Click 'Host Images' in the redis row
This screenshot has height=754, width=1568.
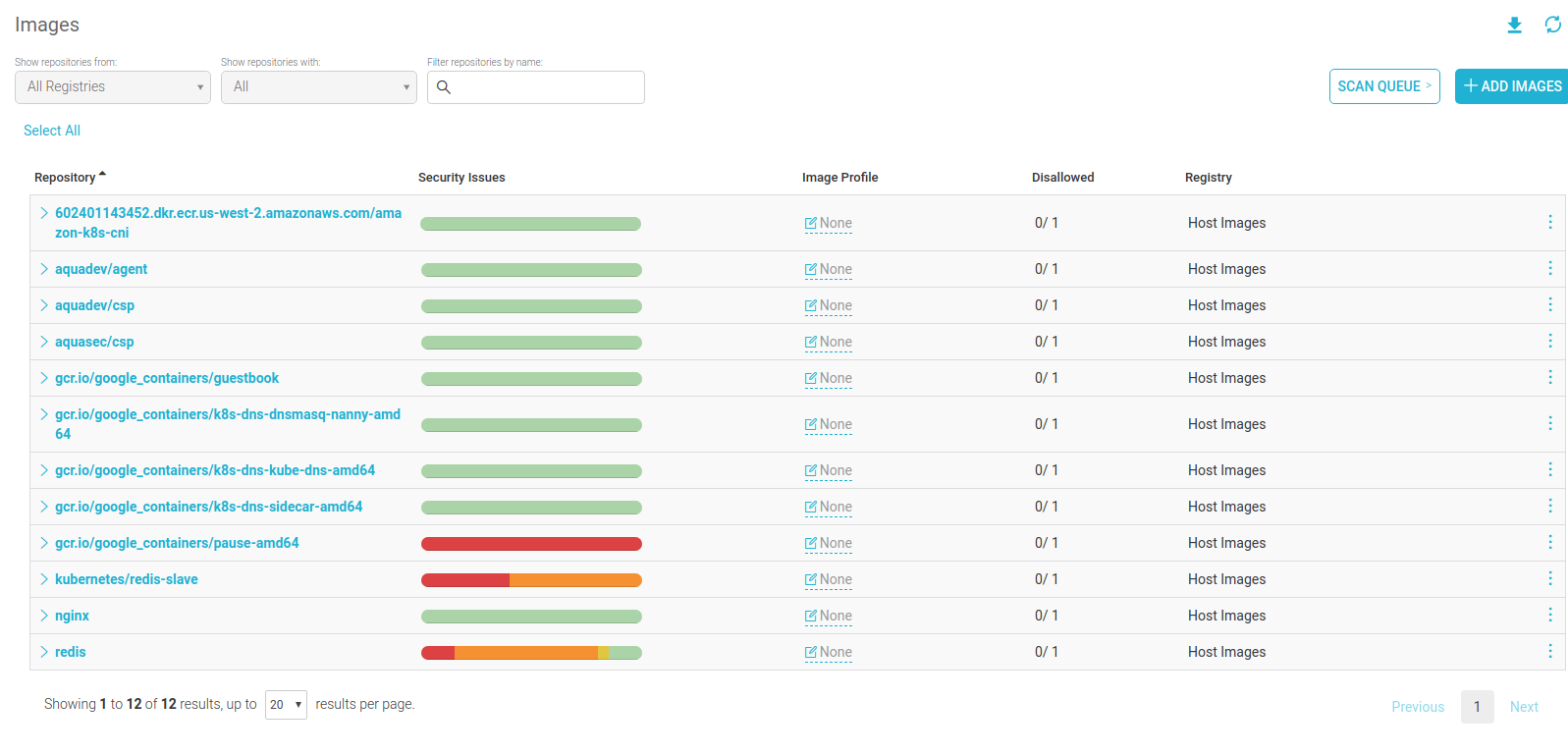(x=1226, y=652)
